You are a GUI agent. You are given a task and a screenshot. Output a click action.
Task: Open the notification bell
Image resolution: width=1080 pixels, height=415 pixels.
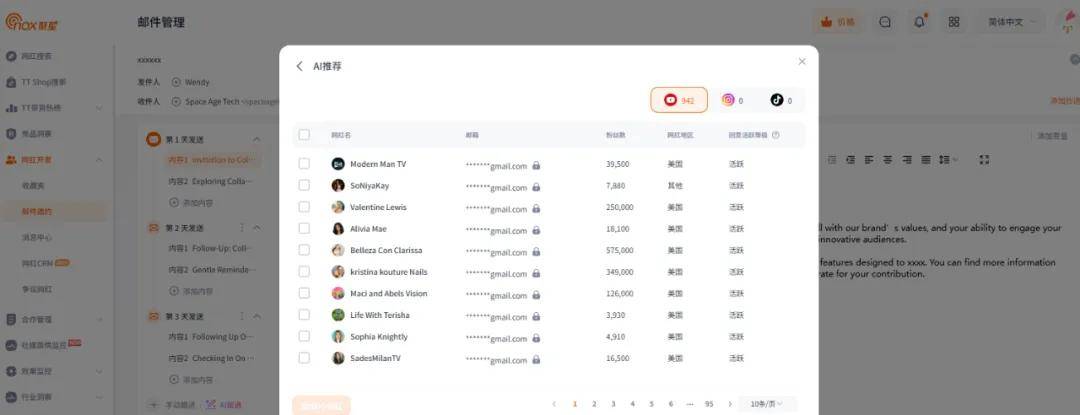920,22
